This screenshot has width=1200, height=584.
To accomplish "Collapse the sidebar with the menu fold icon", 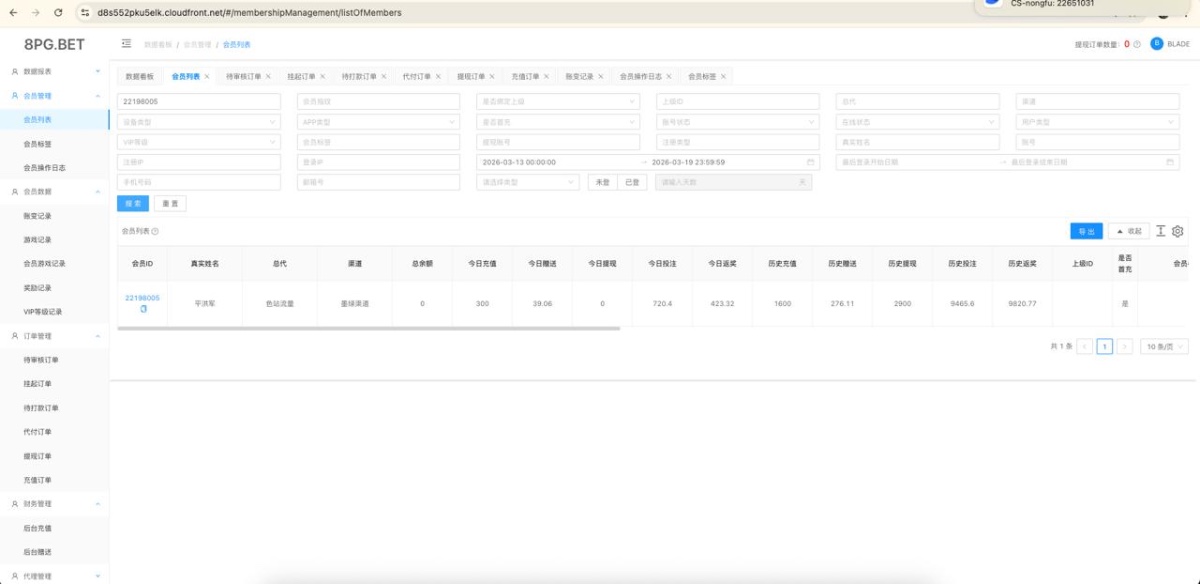I will click(126, 43).
